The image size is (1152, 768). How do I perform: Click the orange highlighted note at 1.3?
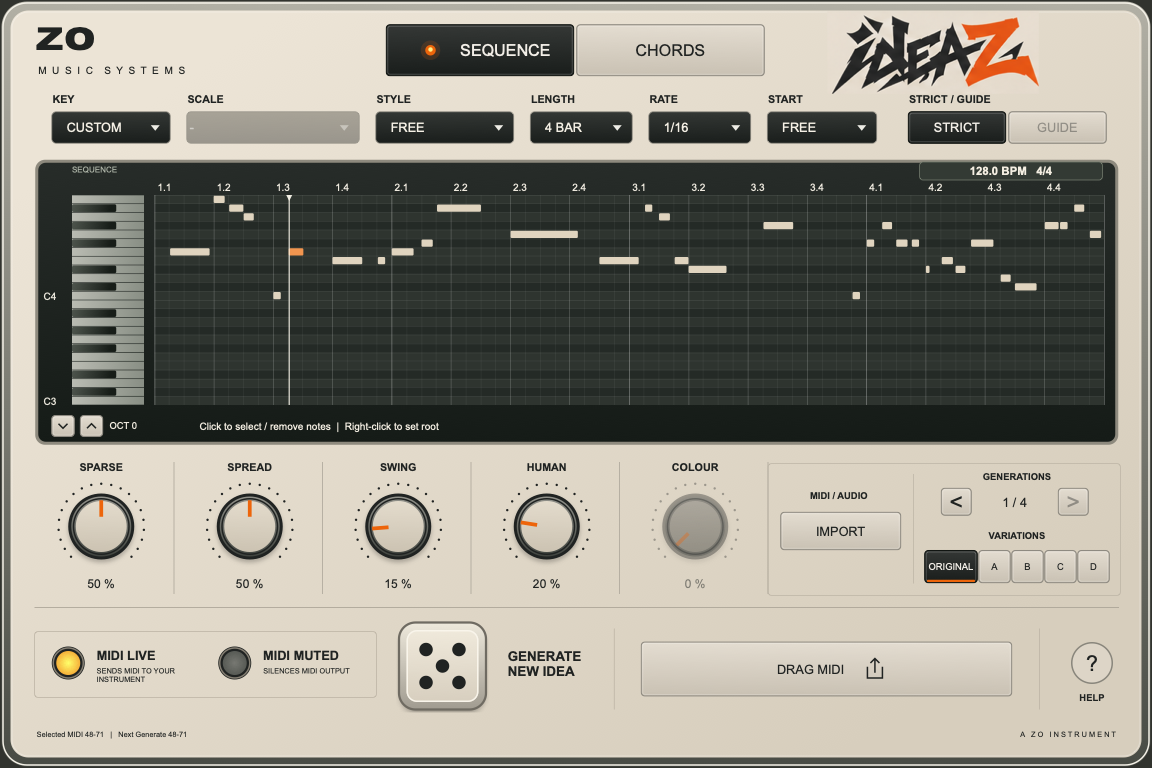296,252
